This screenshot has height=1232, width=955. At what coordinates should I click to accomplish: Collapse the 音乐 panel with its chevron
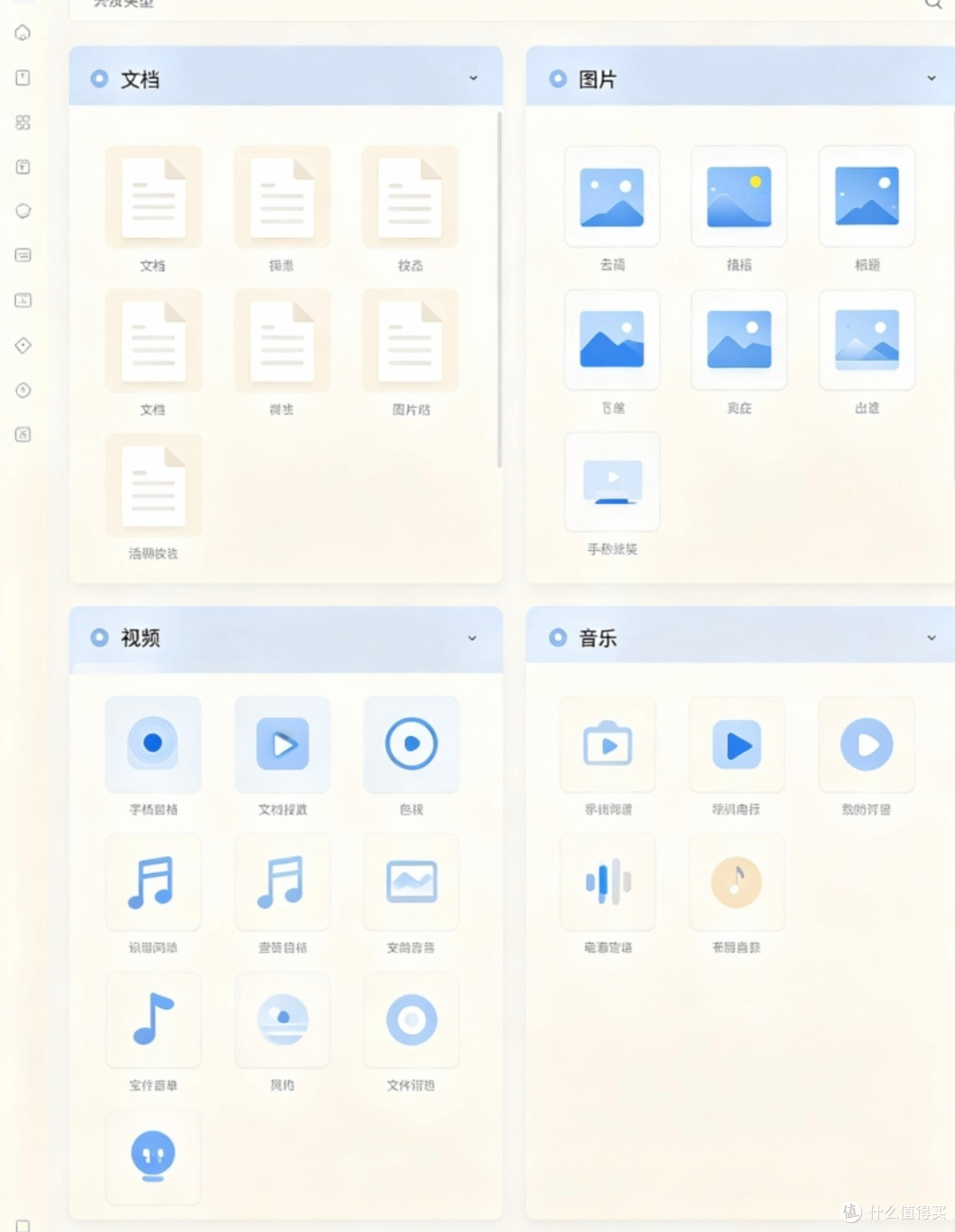931,638
